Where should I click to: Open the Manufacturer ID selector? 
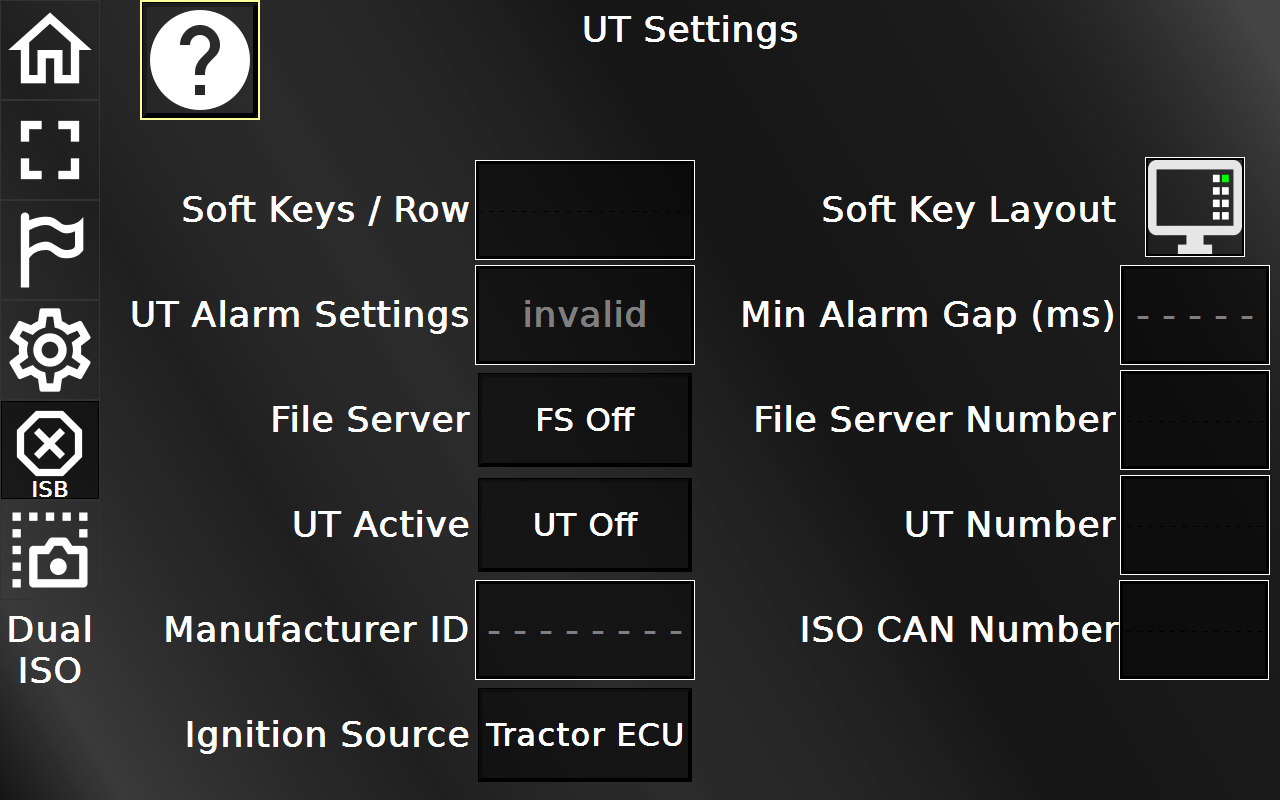point(584,629)
